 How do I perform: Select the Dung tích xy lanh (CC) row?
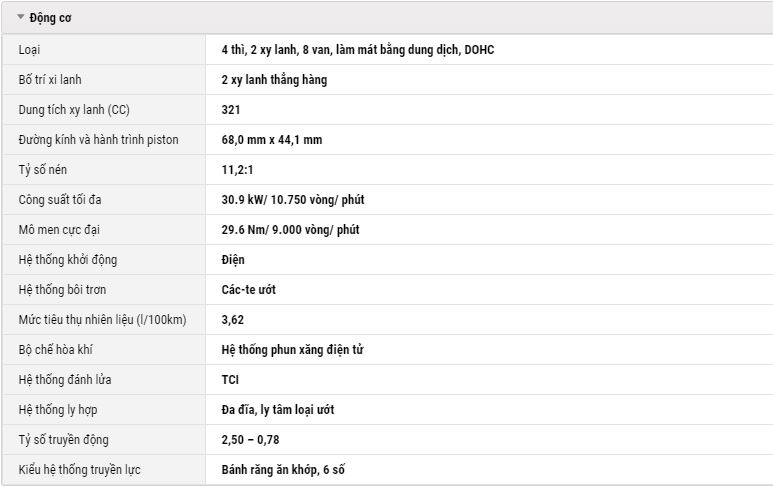(387, 109)
